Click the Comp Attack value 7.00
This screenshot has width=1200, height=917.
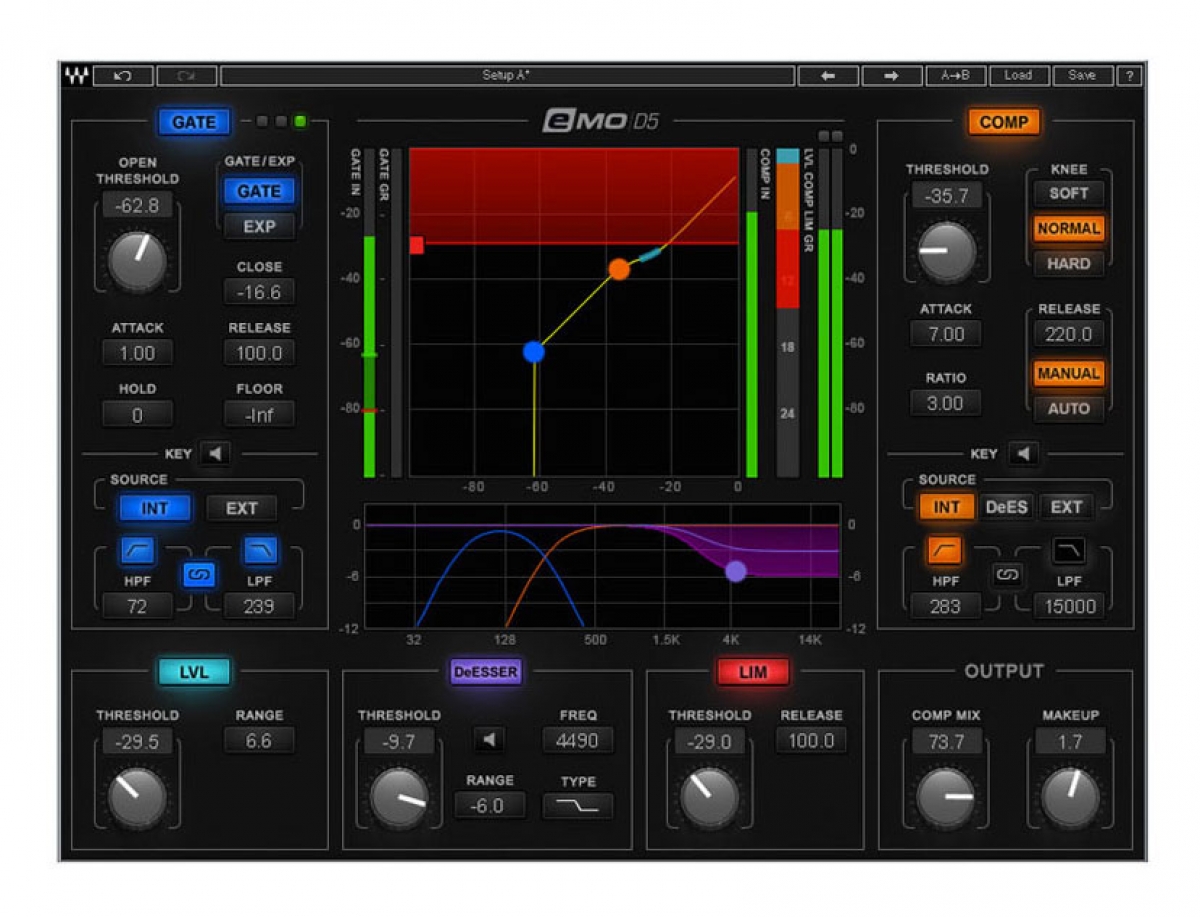click(946, 334)
